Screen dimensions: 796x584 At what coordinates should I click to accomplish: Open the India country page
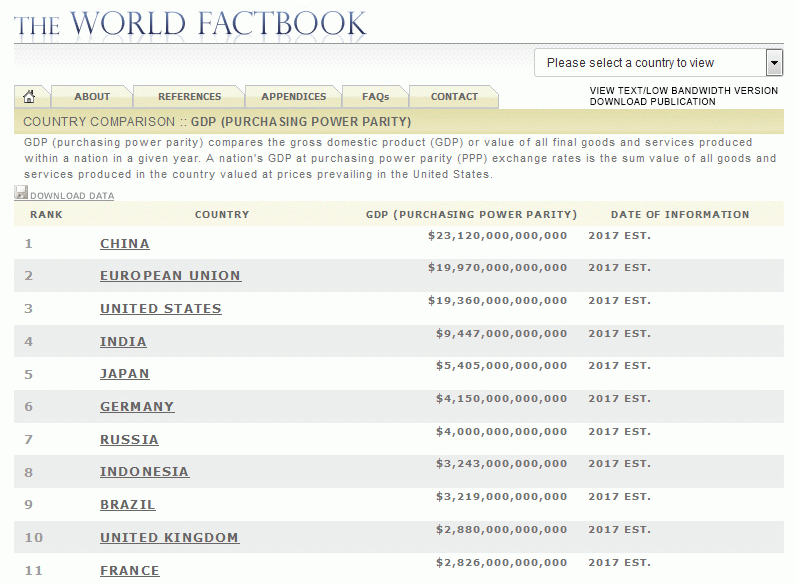click(x=123, y=342)
